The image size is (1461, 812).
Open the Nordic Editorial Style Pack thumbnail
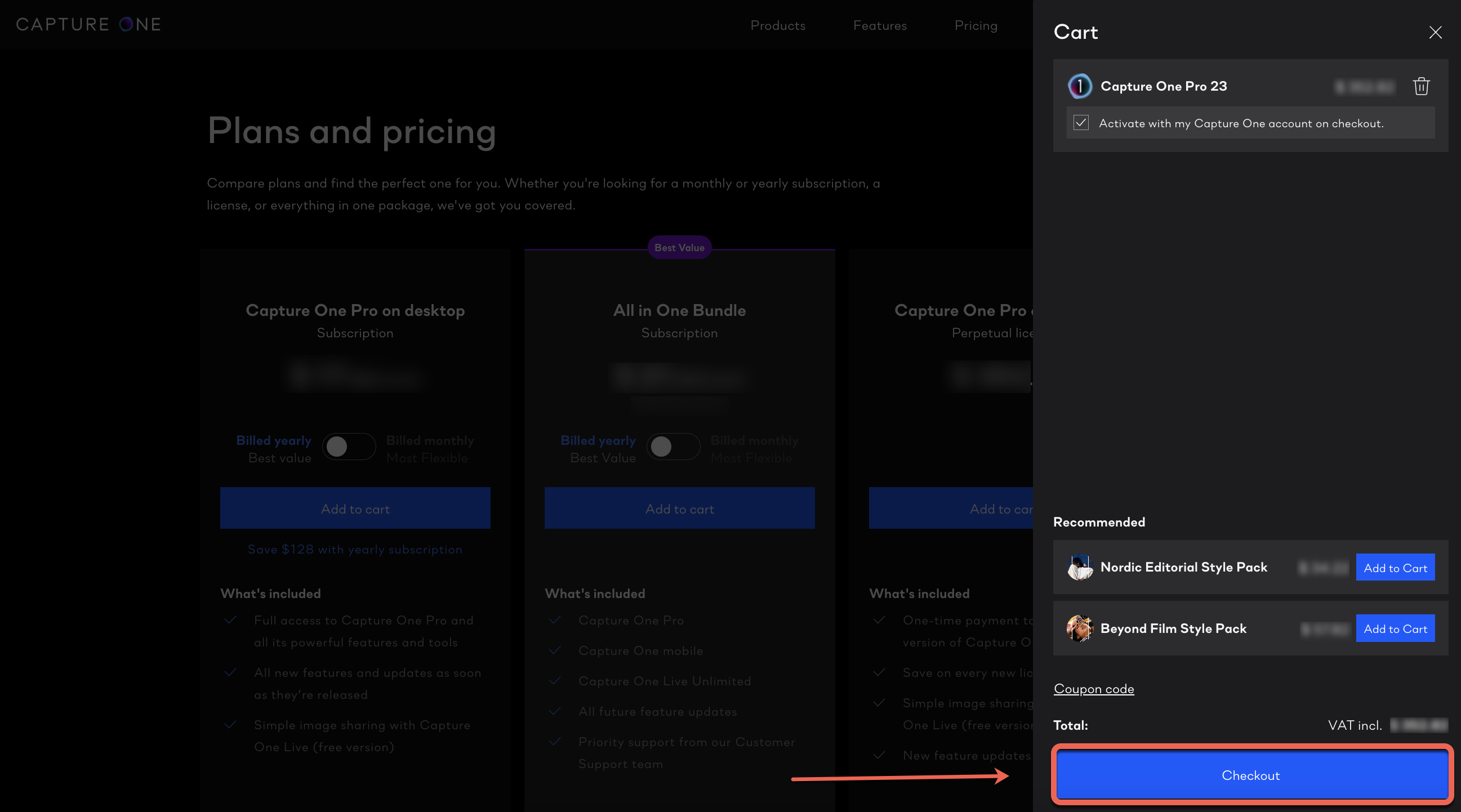1079,567
